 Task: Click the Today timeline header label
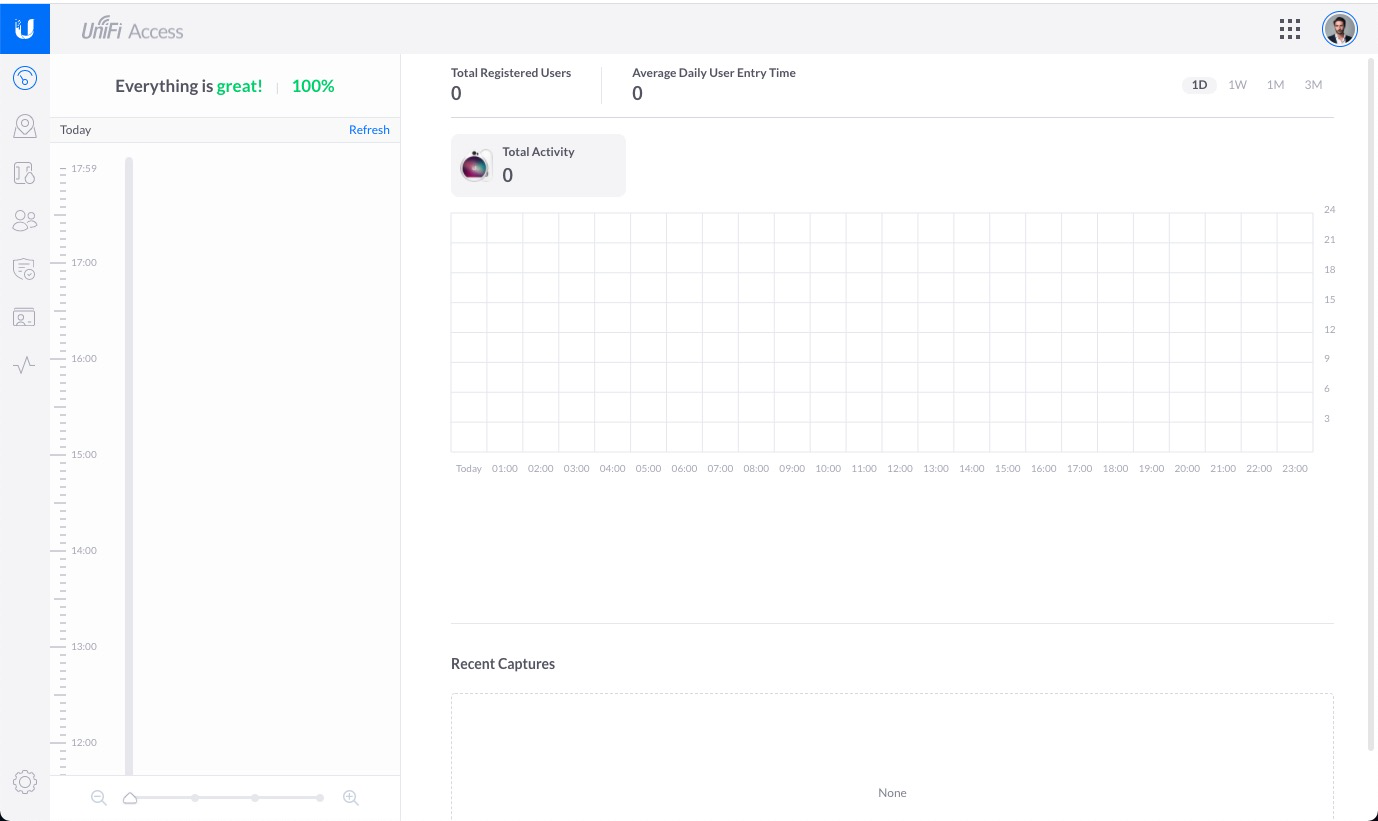tap(75, 130)
